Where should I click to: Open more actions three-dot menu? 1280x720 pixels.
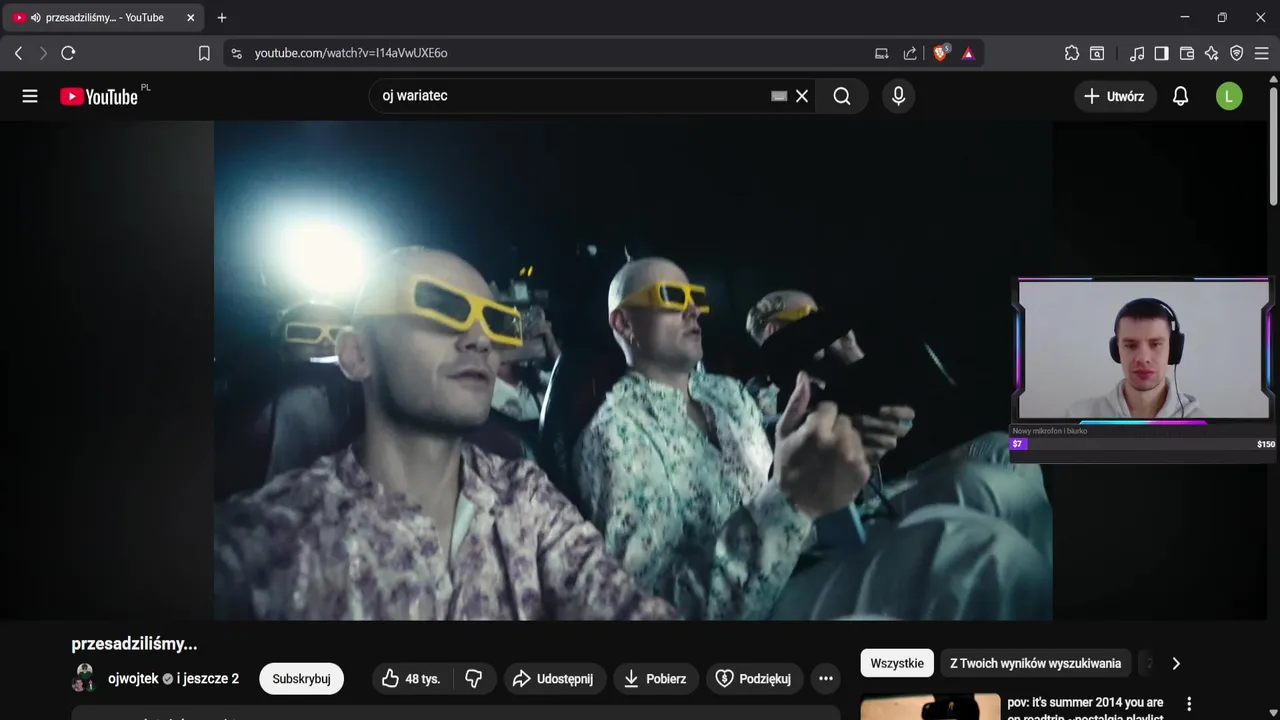pos(826,679)
